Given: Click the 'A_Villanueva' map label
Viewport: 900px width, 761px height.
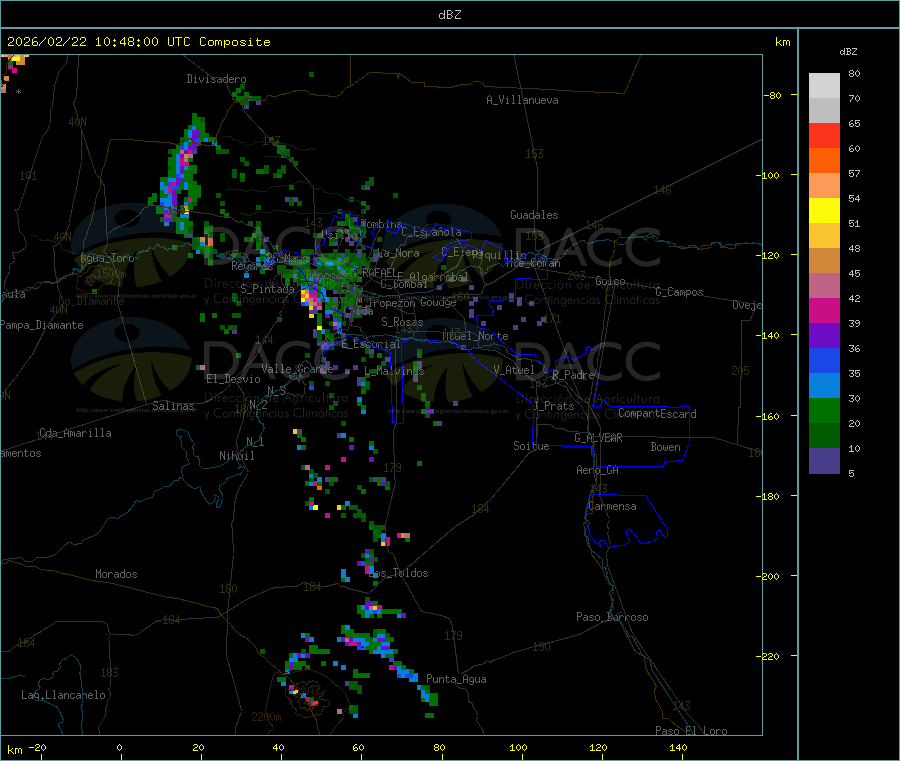Looking at the screenshot, I should (522, 100).
